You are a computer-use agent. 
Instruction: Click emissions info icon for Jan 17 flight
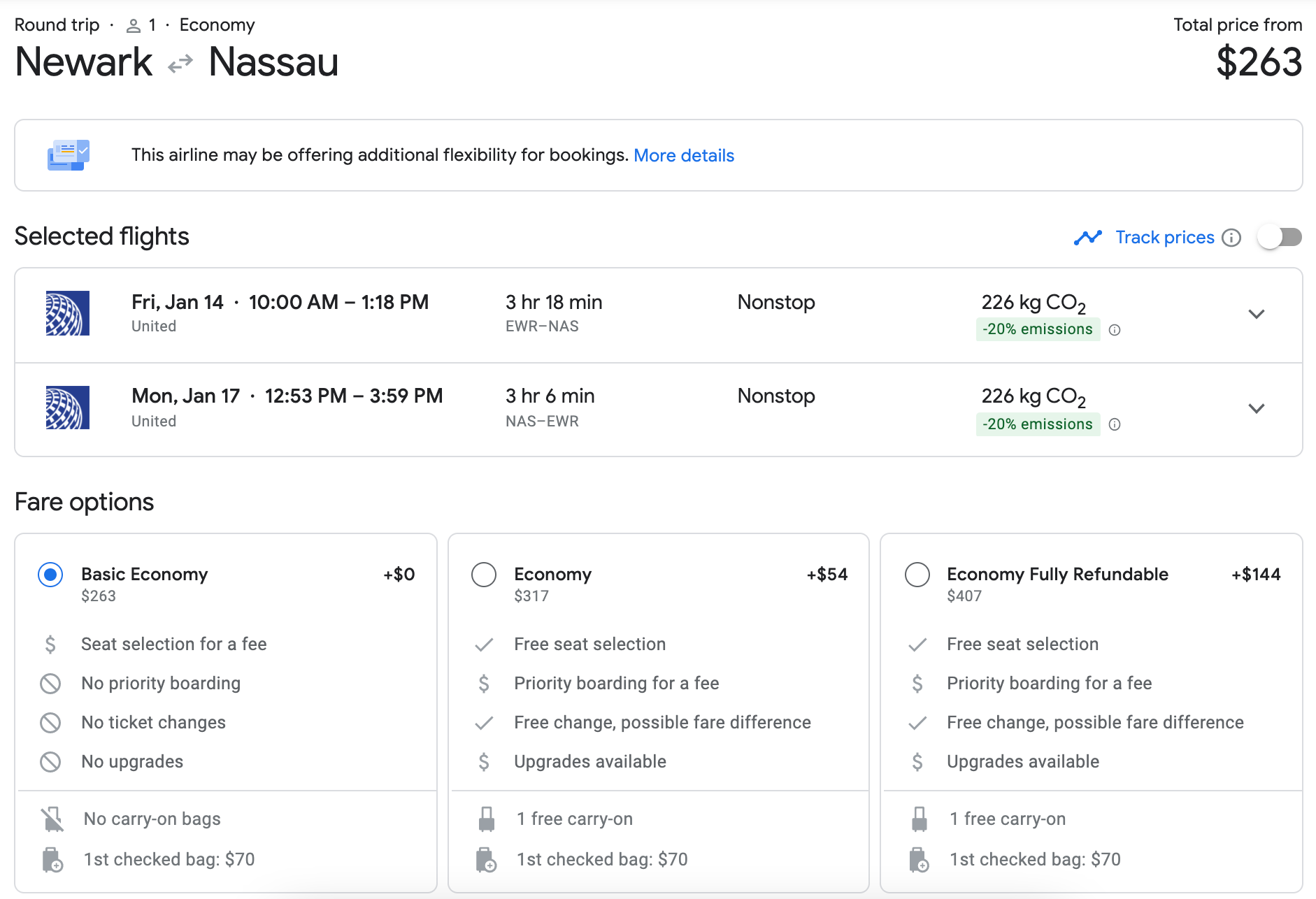(1115, 424)
